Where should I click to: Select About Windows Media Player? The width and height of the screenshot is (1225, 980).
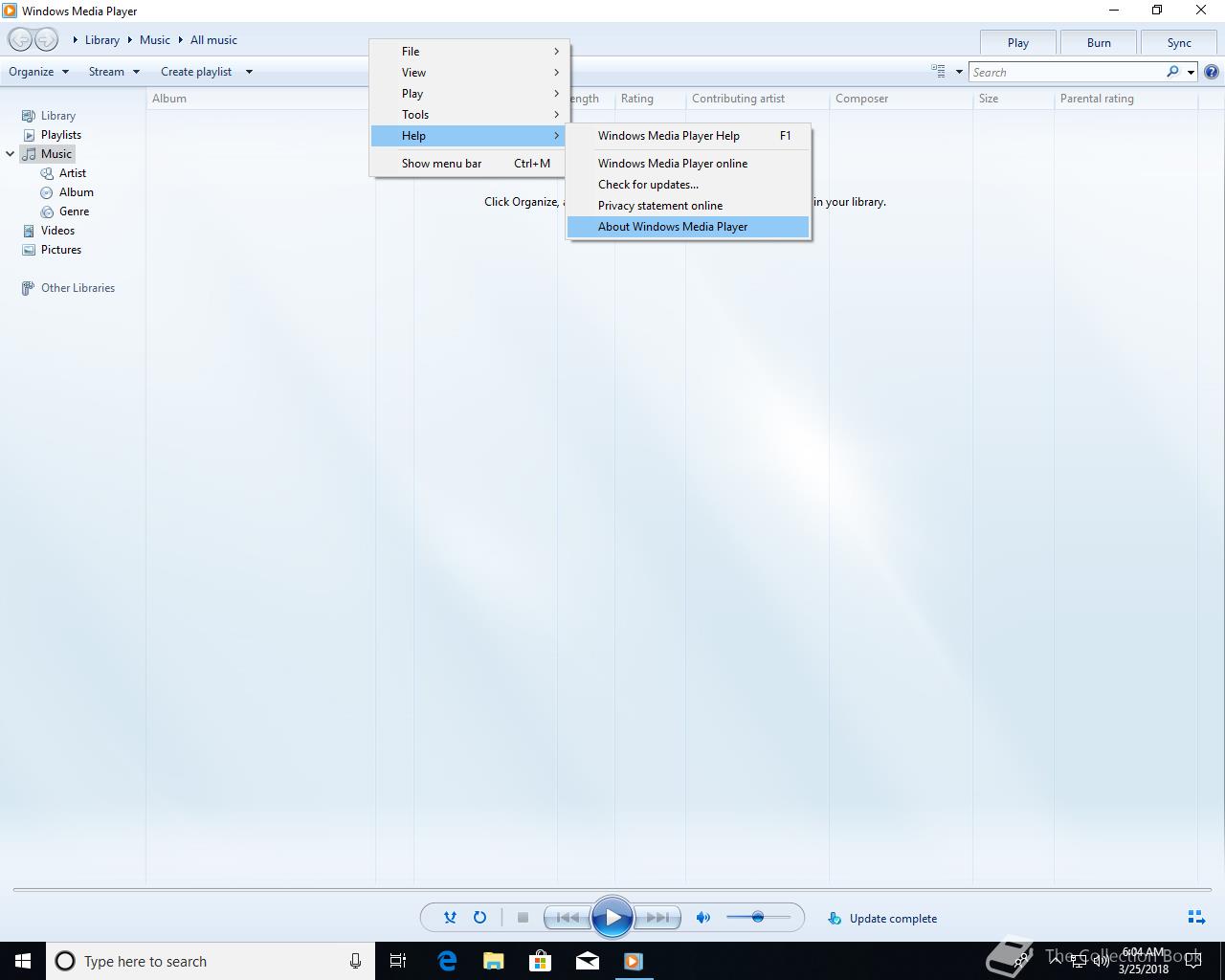pos(688,227)
